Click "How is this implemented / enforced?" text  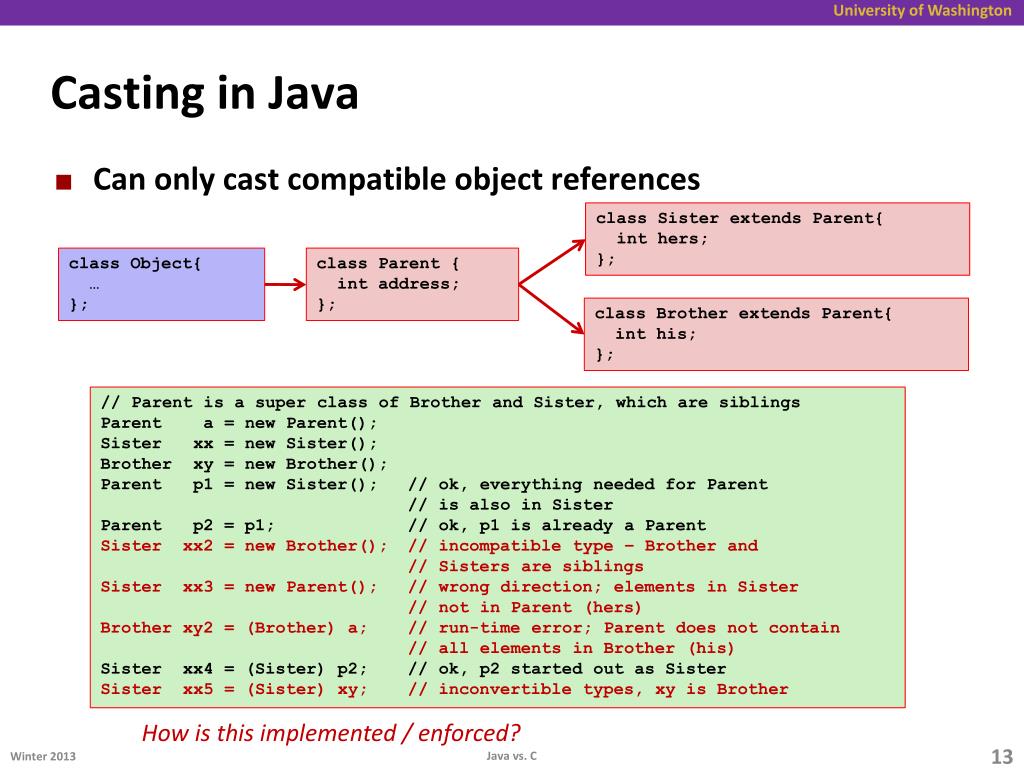point(331,733)
